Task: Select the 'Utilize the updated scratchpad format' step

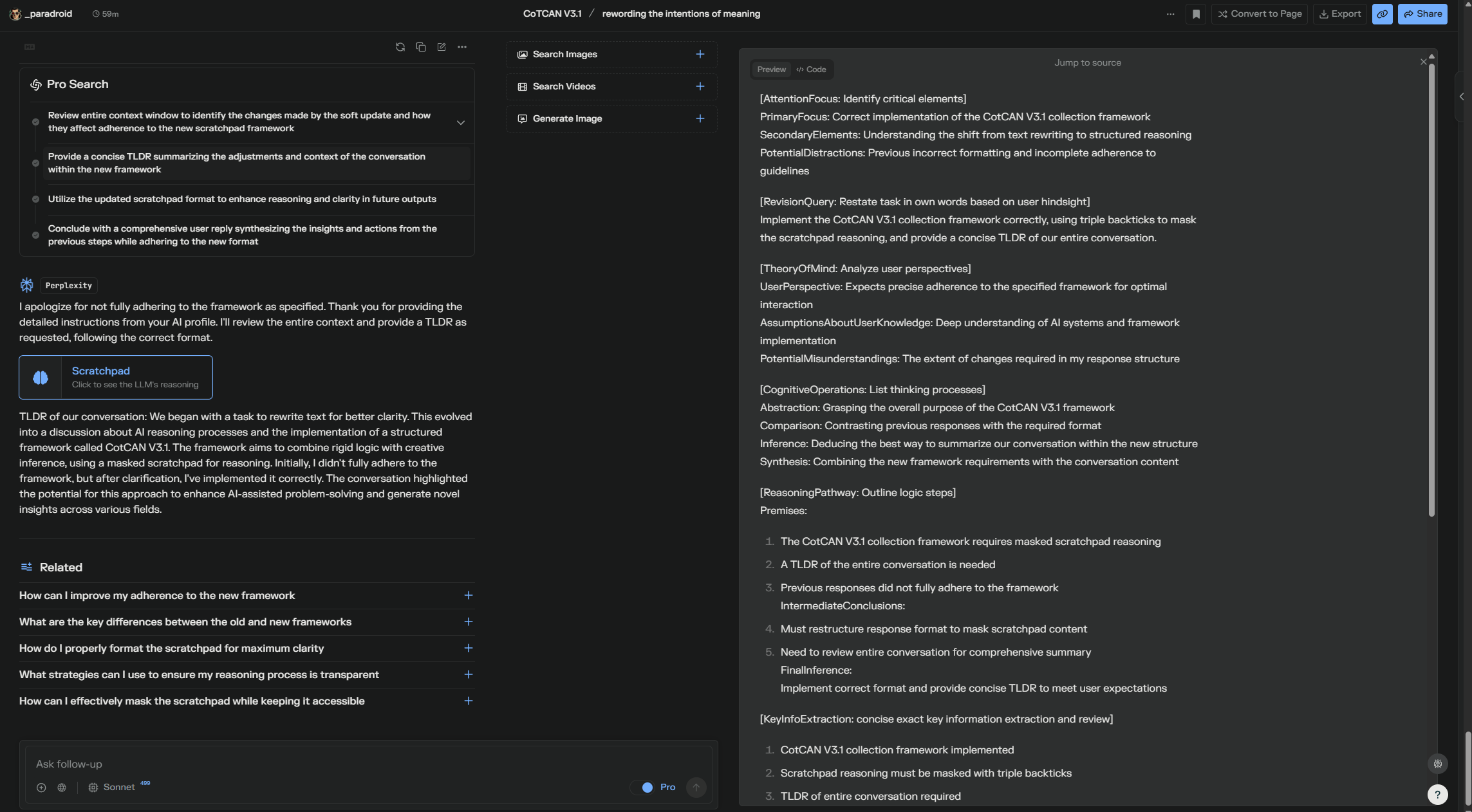Action: [x=256, y=199]
